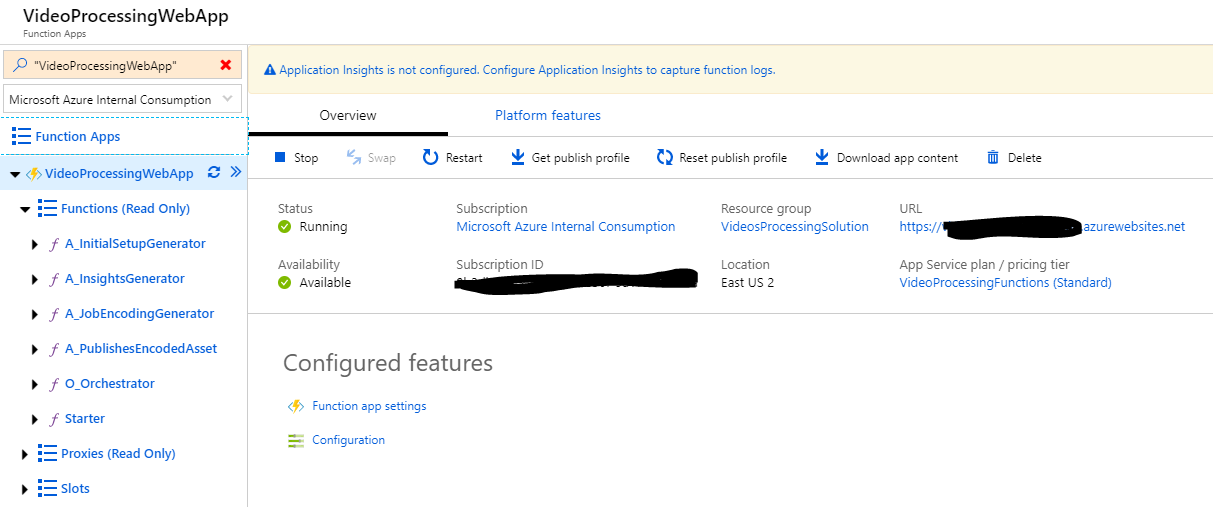Click the East US 2 location text

(x=747, y=283)
